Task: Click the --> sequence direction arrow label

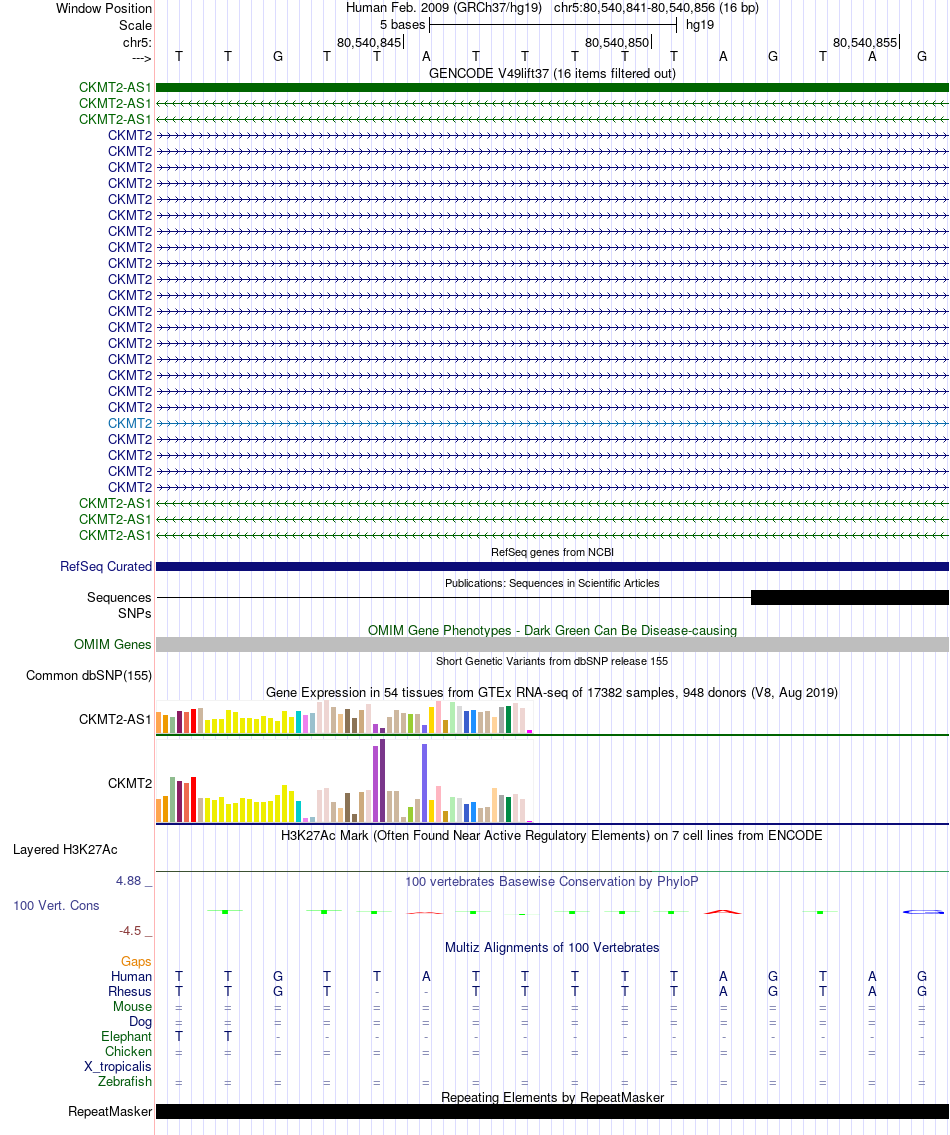Action: pos(142,59)
